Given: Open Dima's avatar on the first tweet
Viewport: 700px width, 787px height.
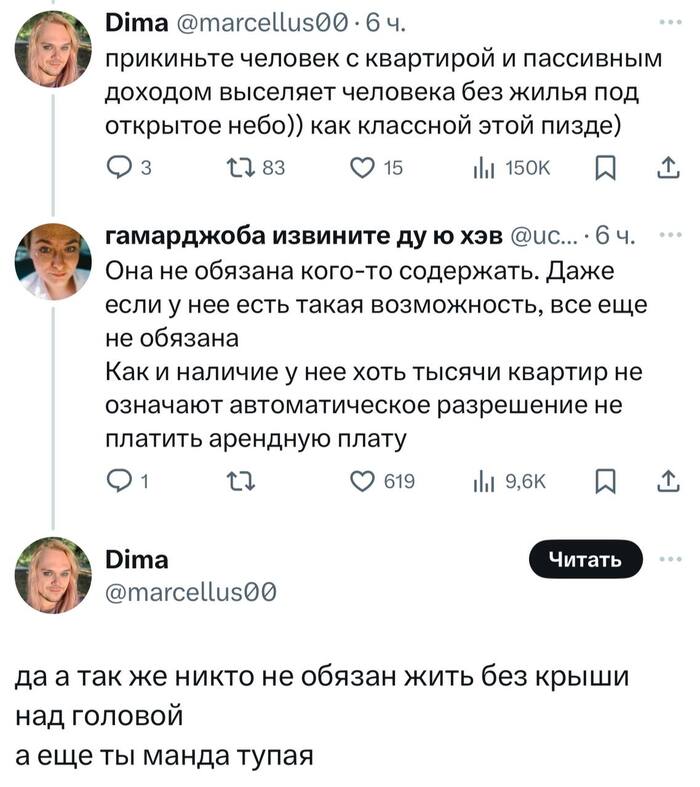Looking at the screenshot, I should coord(53,48).
